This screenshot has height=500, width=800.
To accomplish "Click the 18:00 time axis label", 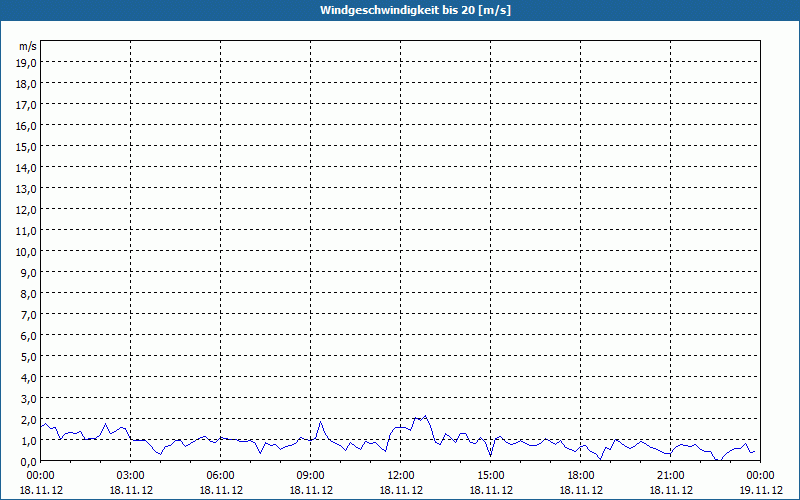I will tap(581, 476).
